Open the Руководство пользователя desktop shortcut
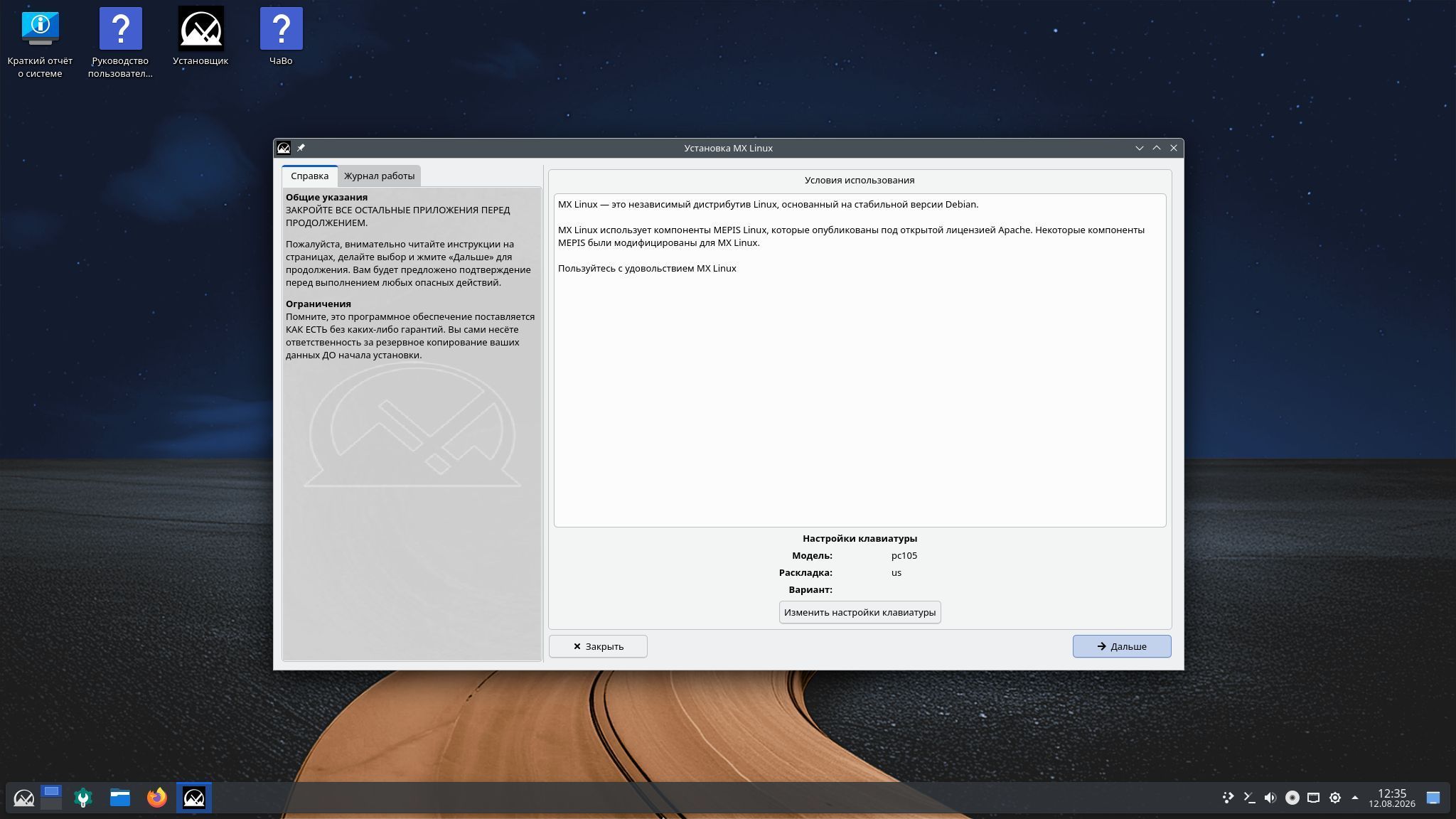 tap(120, 43)
